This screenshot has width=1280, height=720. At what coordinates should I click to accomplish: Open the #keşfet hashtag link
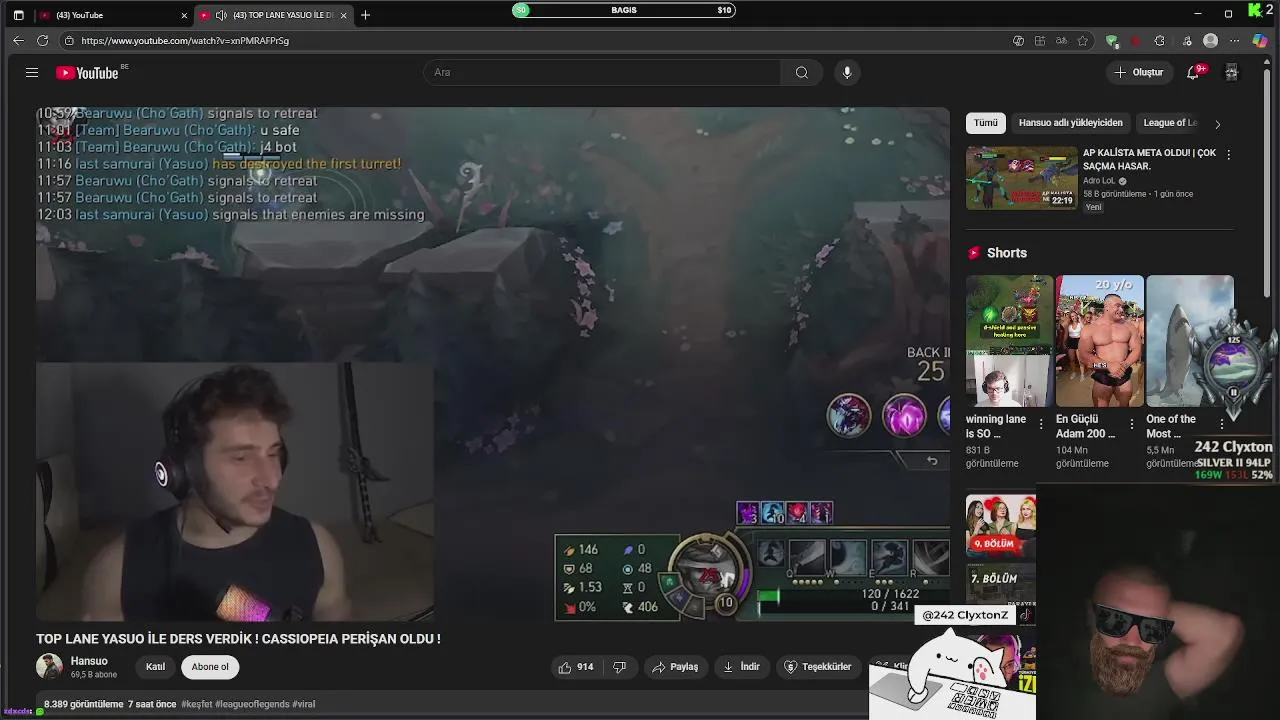198,704
